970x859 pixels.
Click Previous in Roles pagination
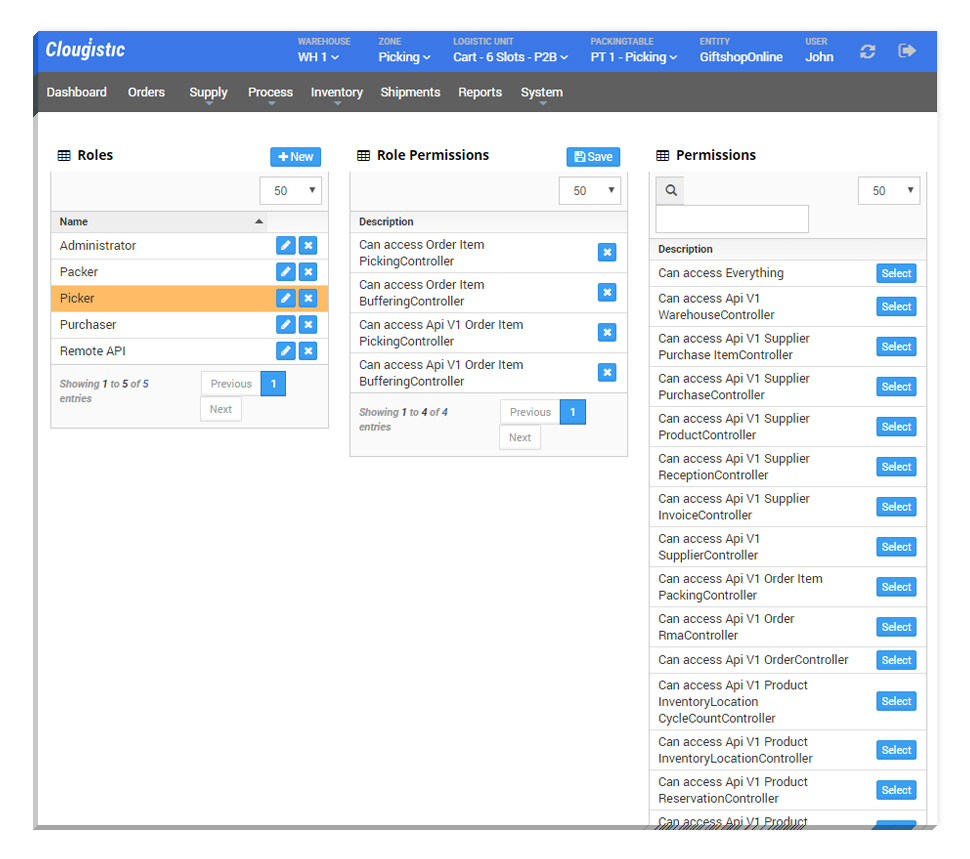[231, 384]
